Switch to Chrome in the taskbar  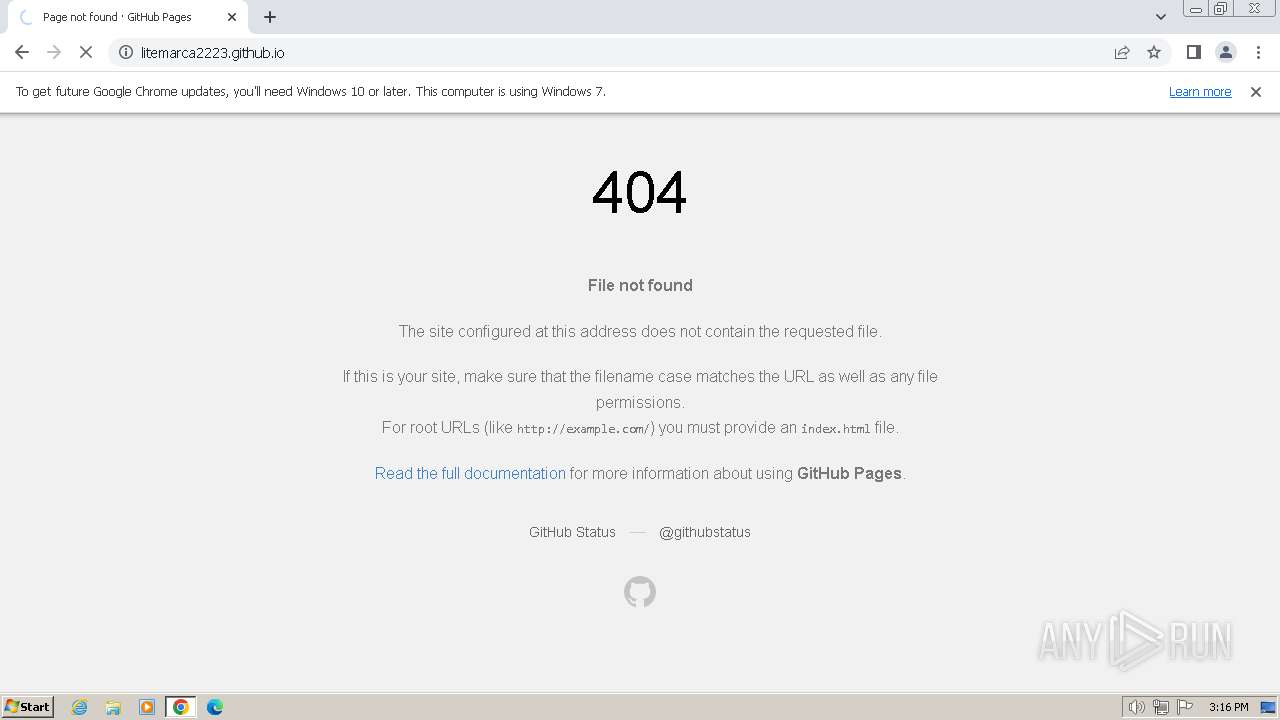(x=181, y=707)
